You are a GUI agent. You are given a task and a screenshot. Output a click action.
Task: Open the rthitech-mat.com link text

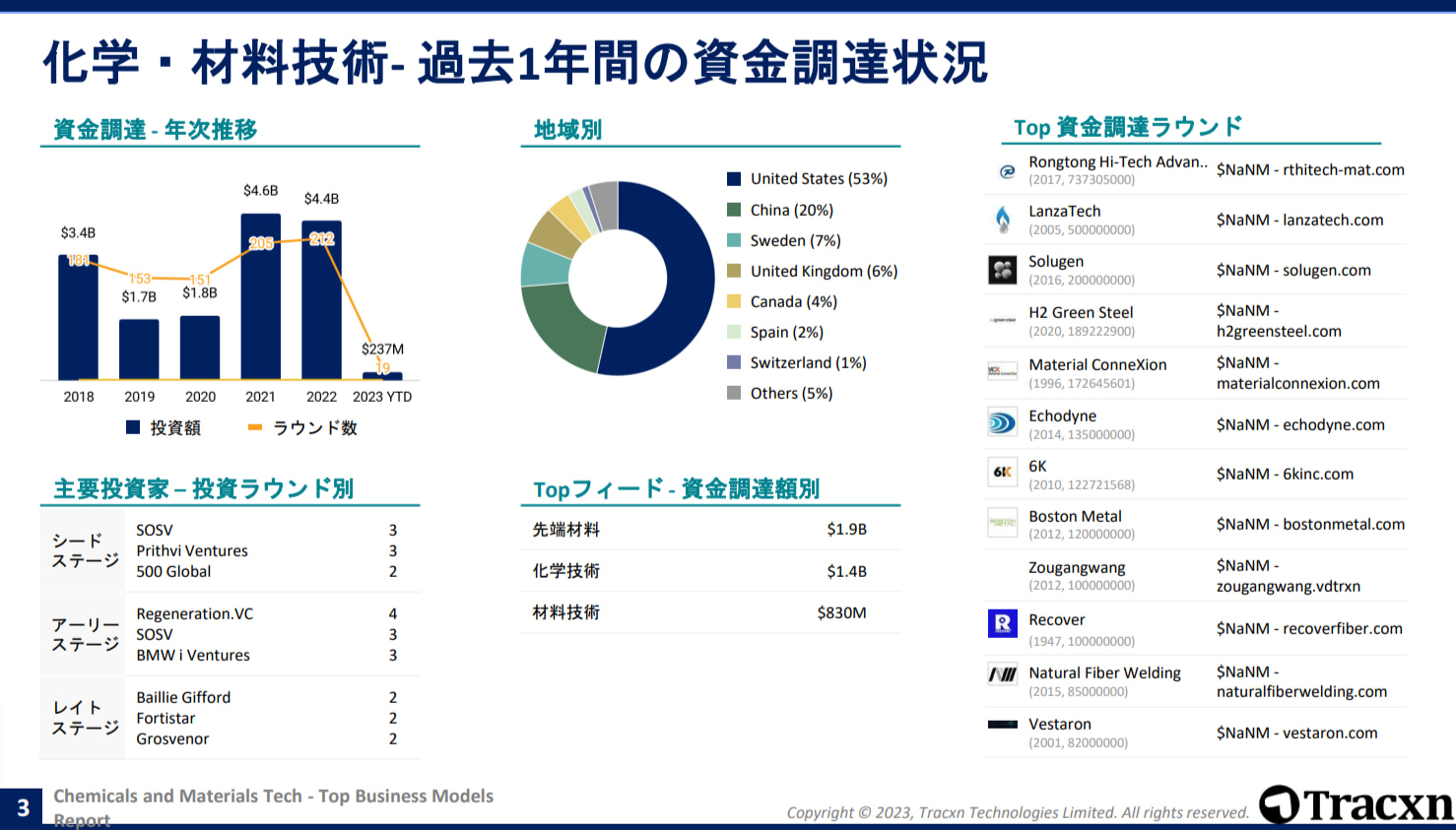1344,169
